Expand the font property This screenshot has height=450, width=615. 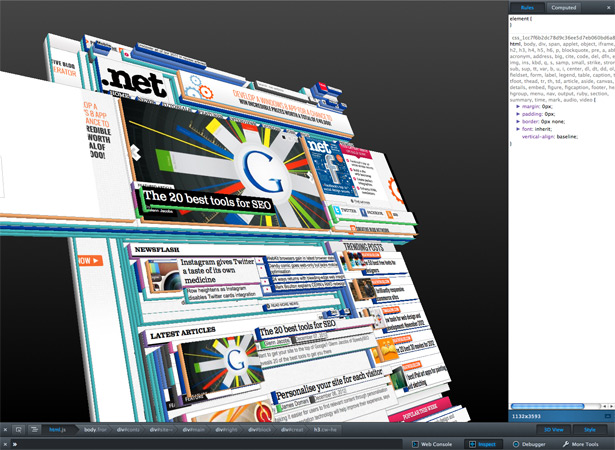[x=518, y=129]
